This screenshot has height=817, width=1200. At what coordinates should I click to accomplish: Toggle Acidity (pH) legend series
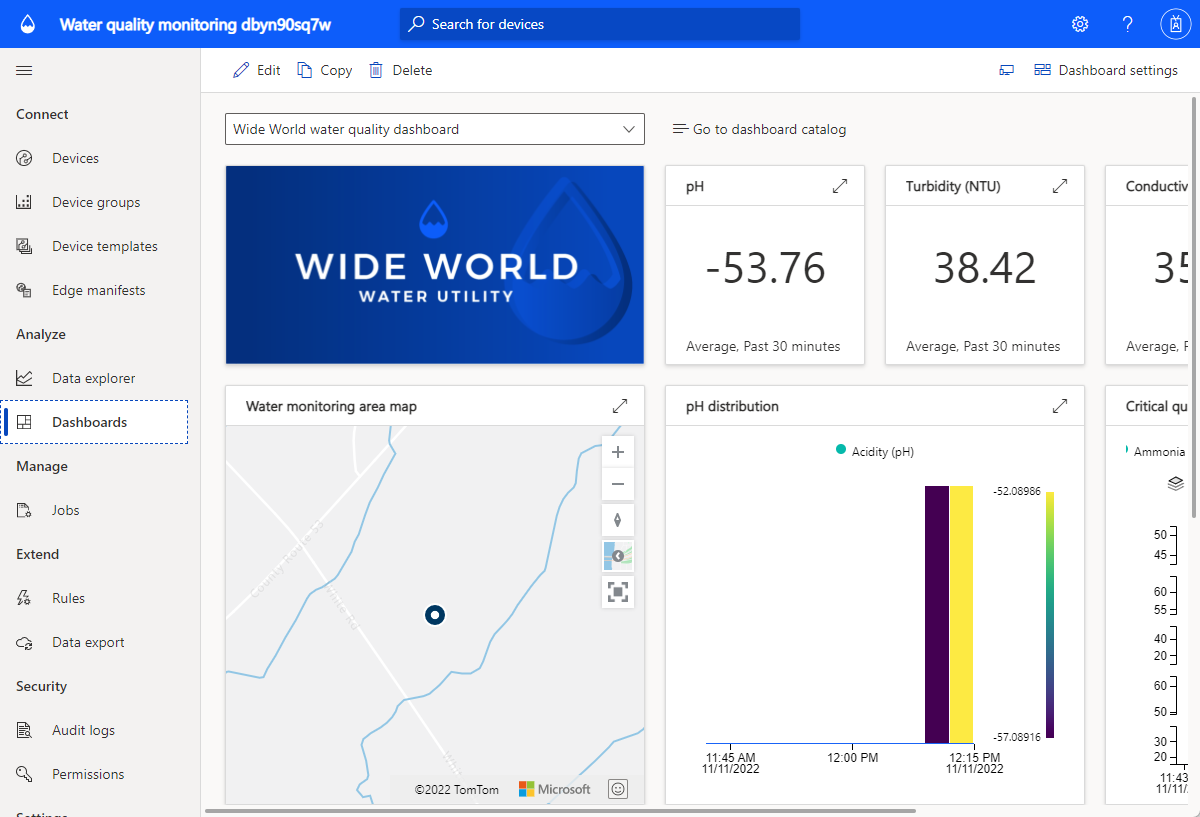875,451
